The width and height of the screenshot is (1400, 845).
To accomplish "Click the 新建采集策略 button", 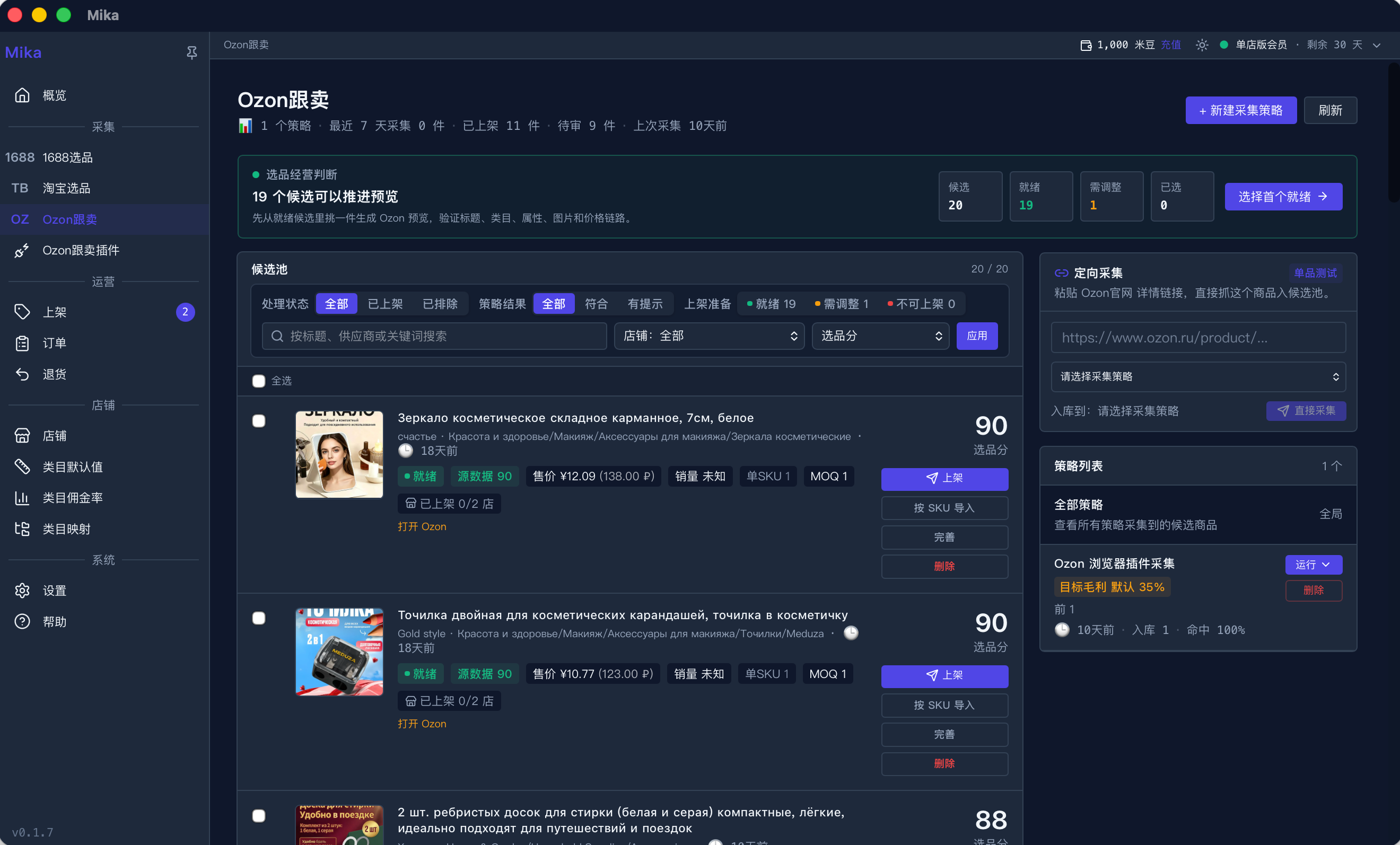I will (x=1241, y=110).
